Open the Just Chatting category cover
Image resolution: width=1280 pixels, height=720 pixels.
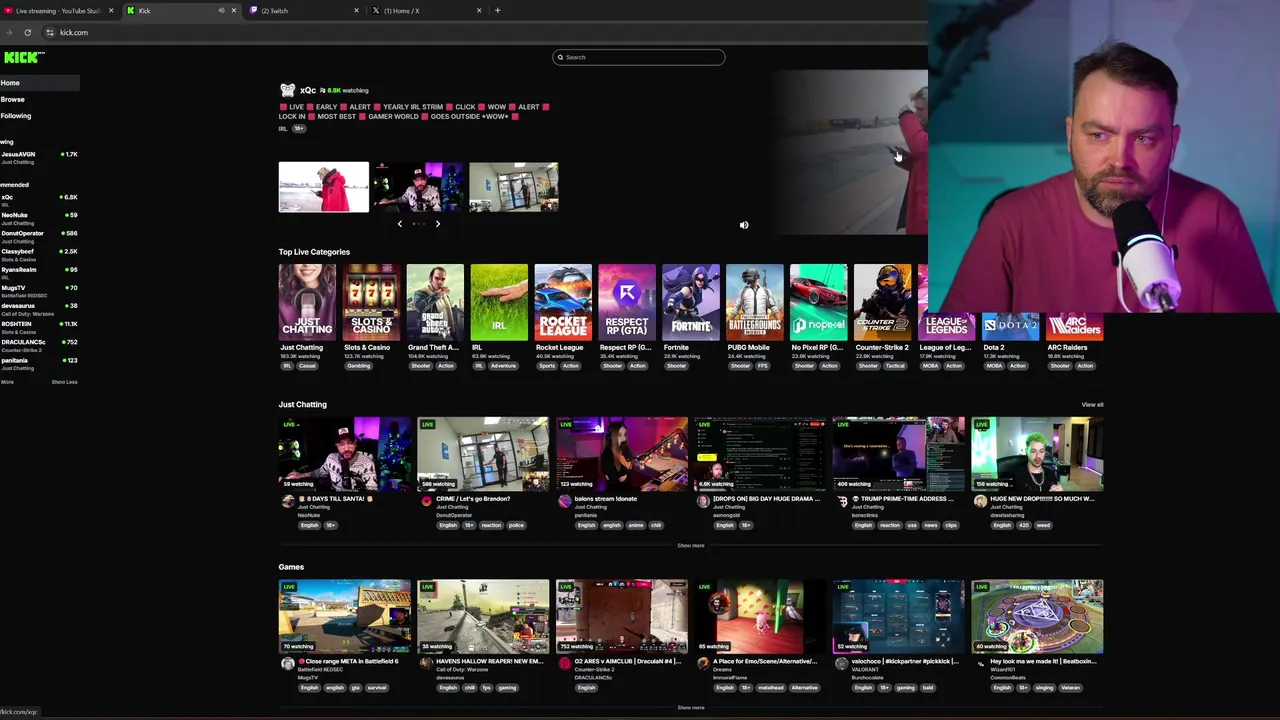307,302
